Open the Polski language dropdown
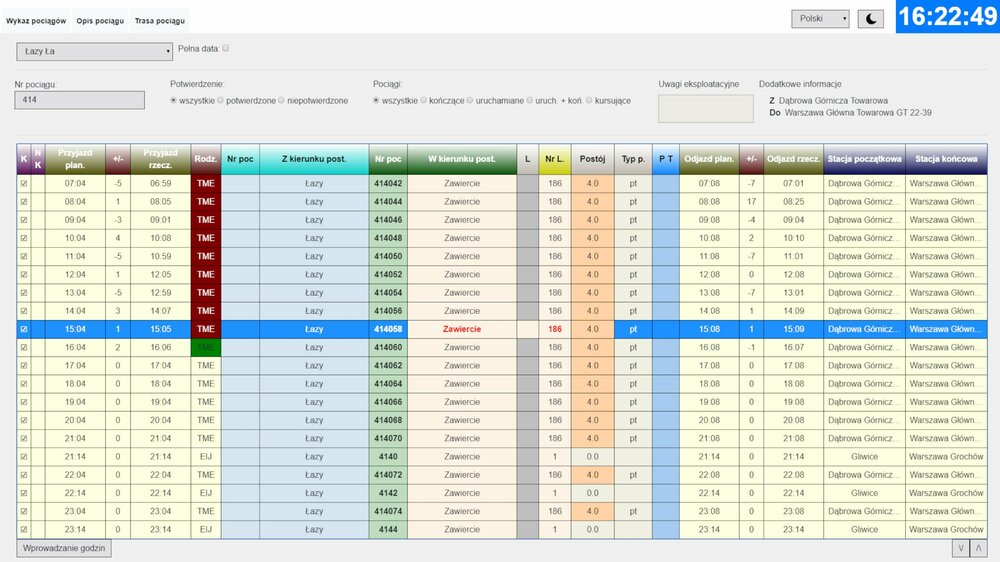The height and width of the screenshot is (562, 1000). coord(820,19)
